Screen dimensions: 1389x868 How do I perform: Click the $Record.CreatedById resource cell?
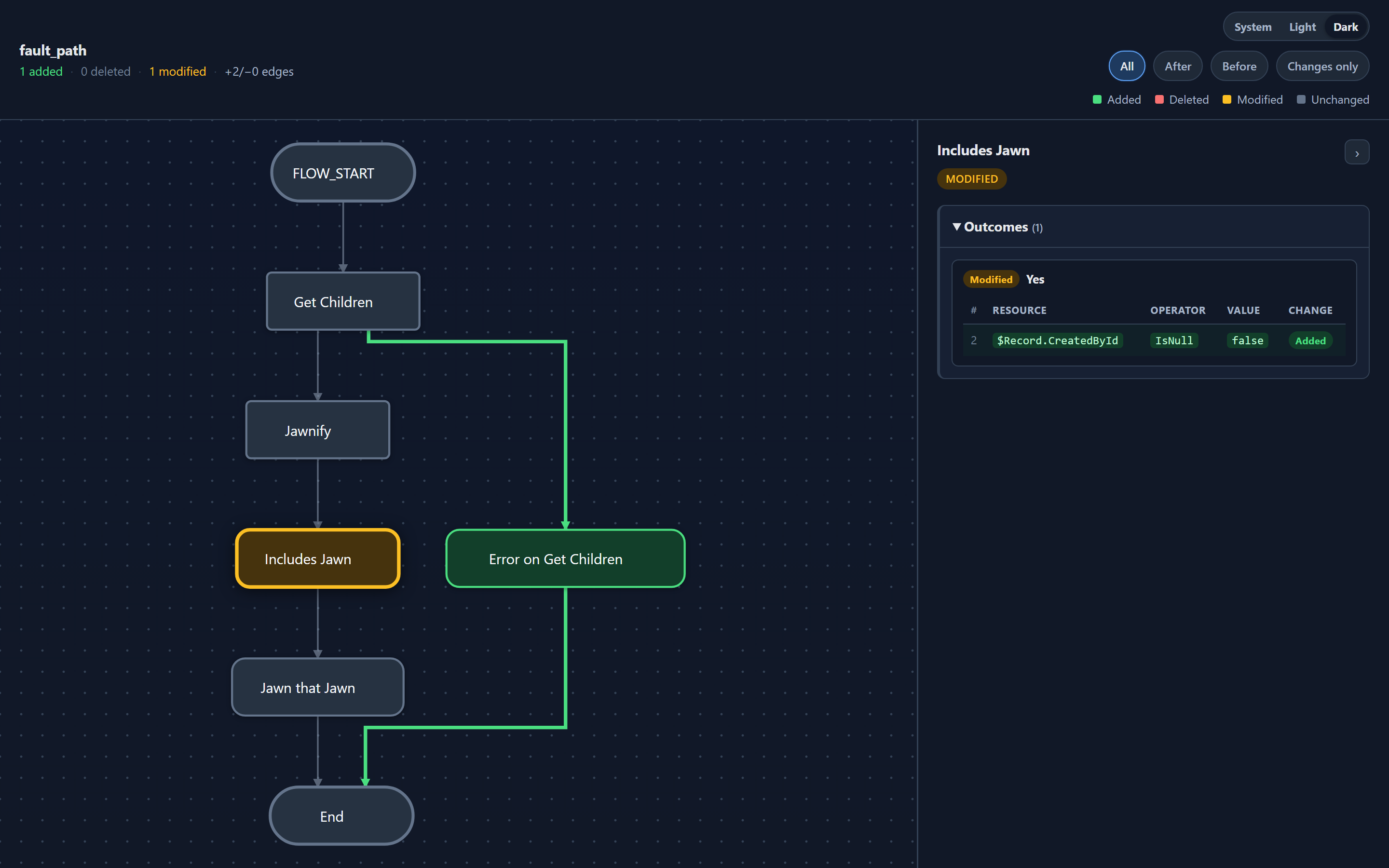[1057, 340]
